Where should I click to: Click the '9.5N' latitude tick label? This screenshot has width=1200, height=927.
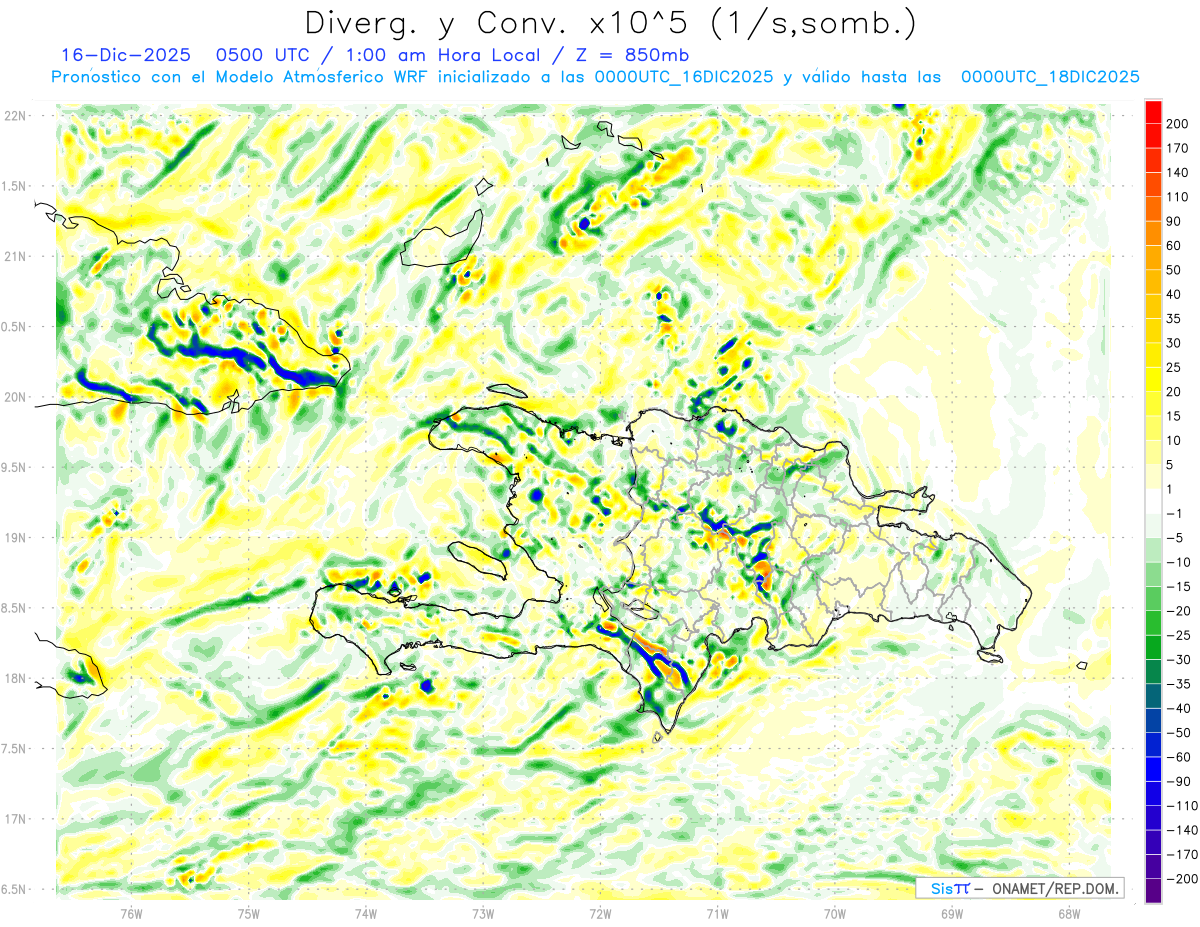(x=15, y=467)
